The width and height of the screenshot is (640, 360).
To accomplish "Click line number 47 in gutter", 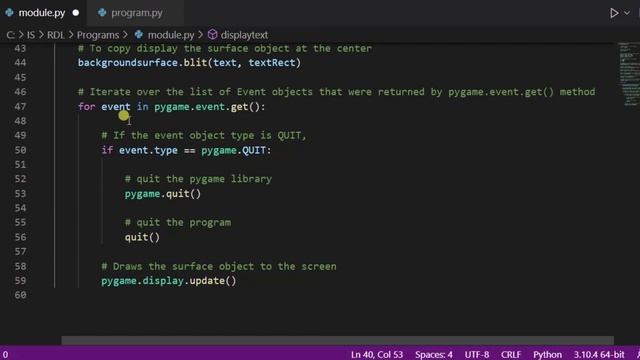I will (20, 107).
